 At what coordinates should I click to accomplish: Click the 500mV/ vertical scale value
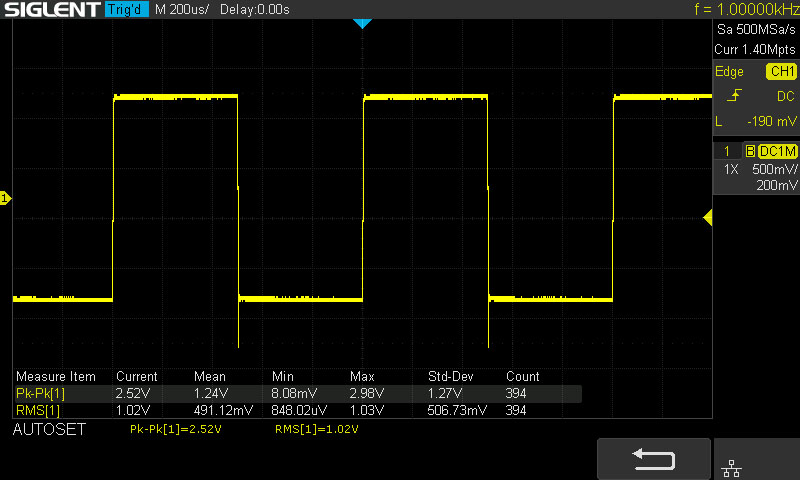(774, 169)
